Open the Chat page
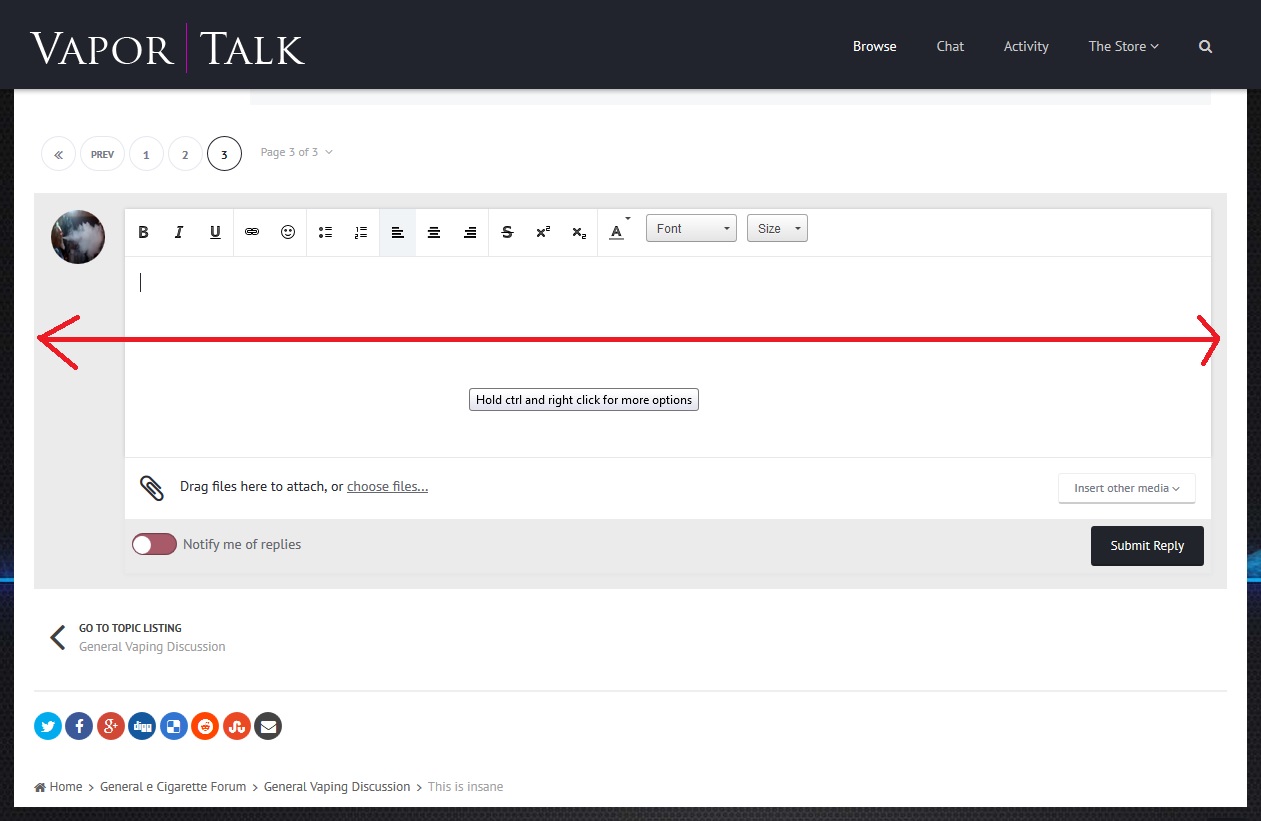This screenshot has height=821, width=1261. click(950, 46)
